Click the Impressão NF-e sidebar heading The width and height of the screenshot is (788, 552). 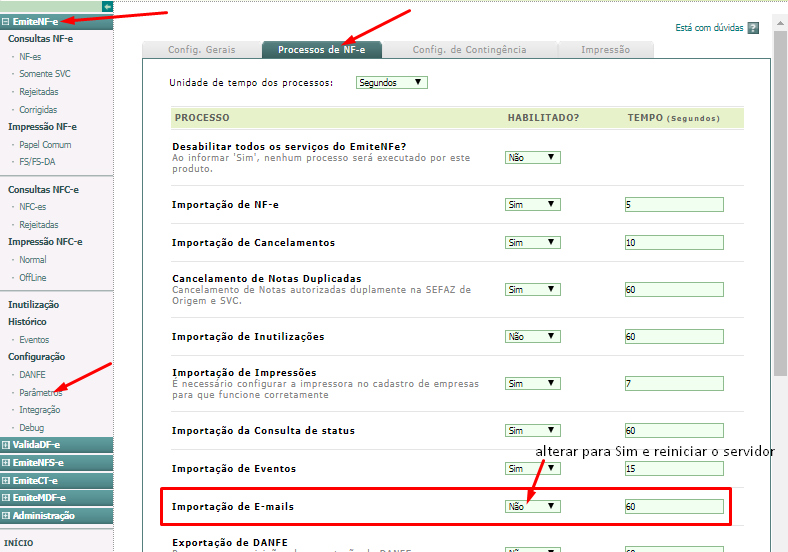42,127
